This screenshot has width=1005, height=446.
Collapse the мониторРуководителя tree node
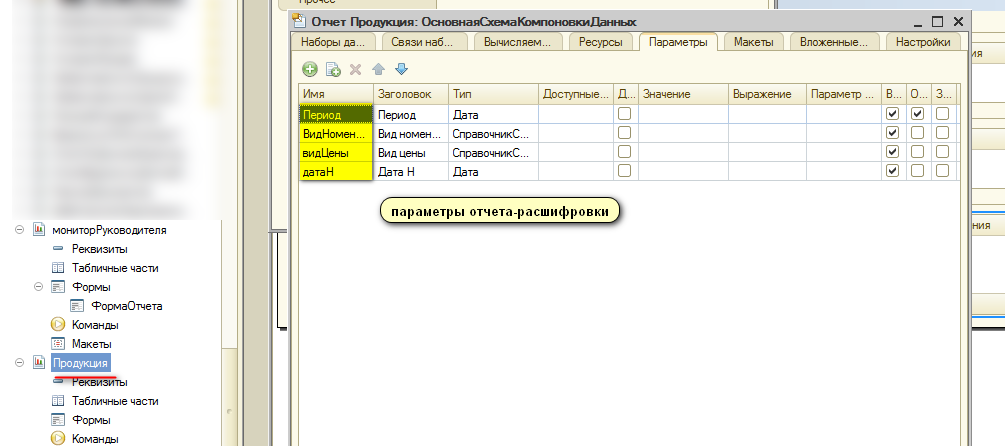[x=19, y=230]
